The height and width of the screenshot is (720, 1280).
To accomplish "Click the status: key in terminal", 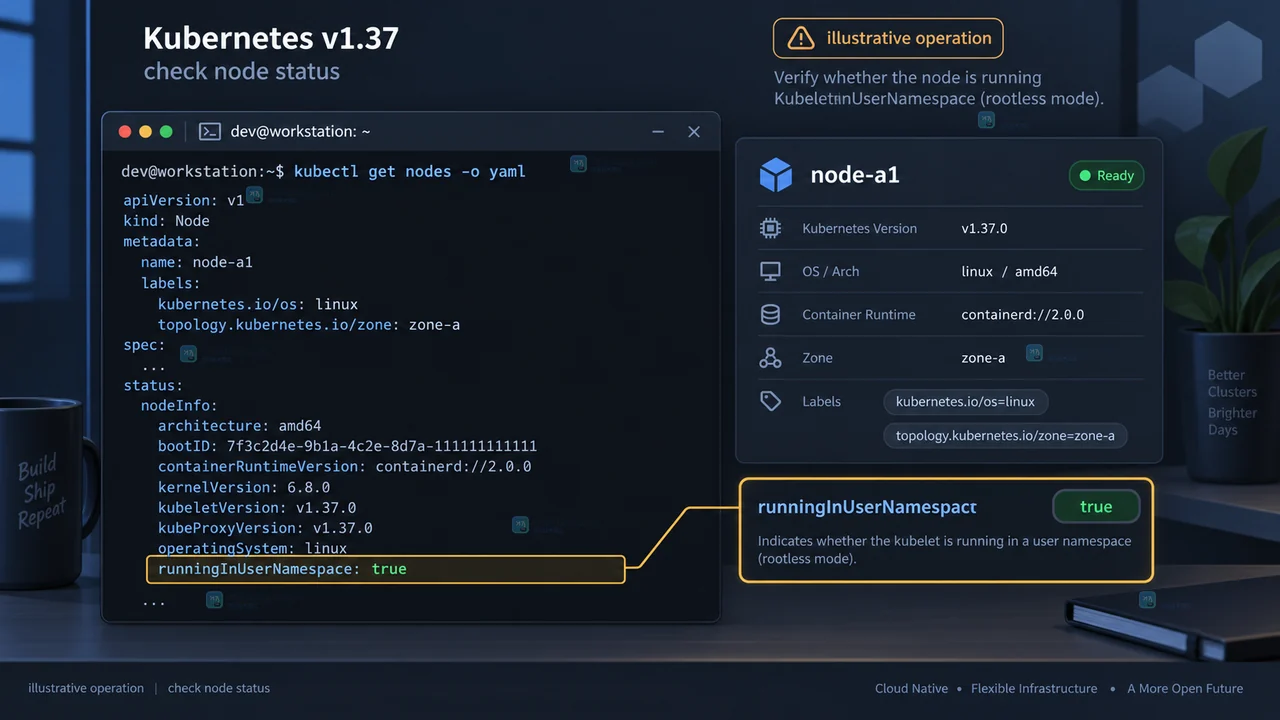I will [x=154, y=385].
